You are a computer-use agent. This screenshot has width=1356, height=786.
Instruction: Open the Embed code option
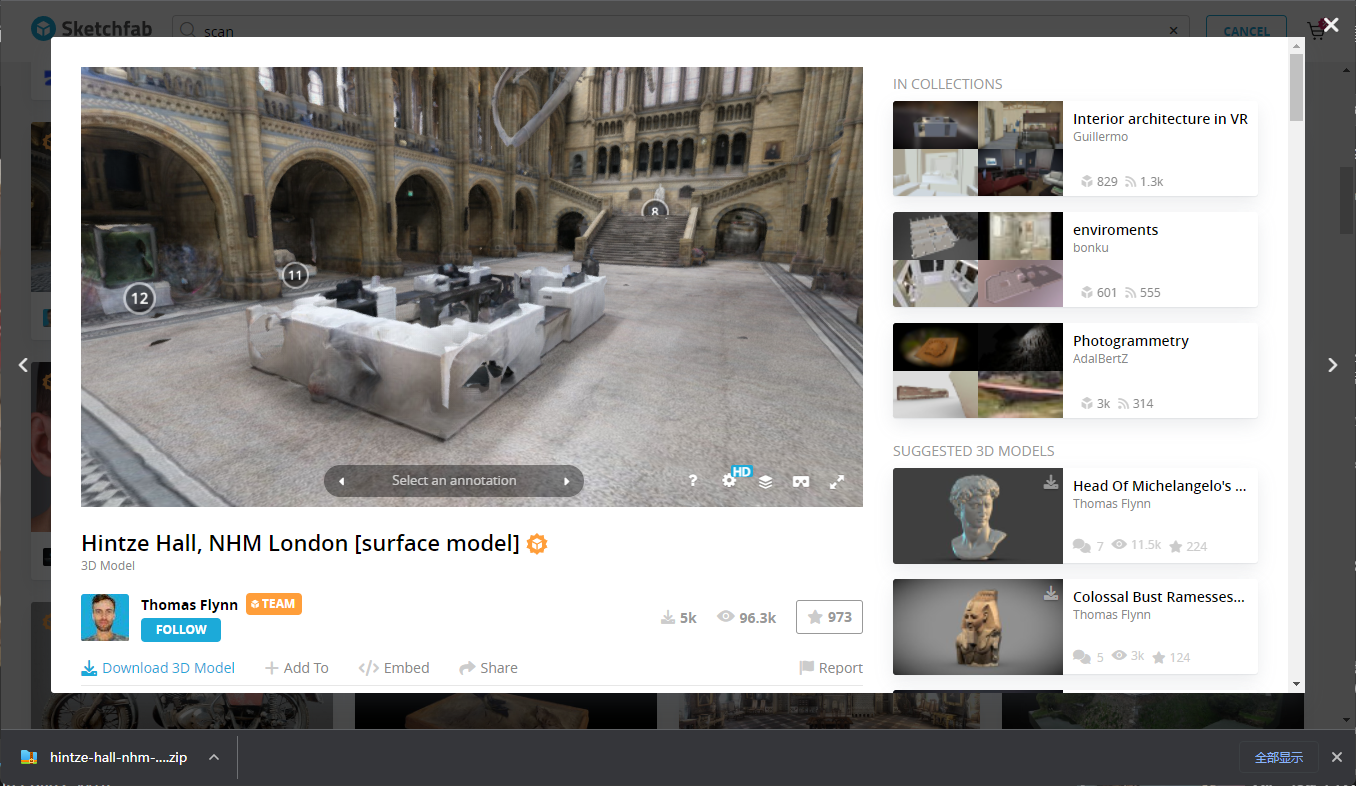(x=394, y=668)
